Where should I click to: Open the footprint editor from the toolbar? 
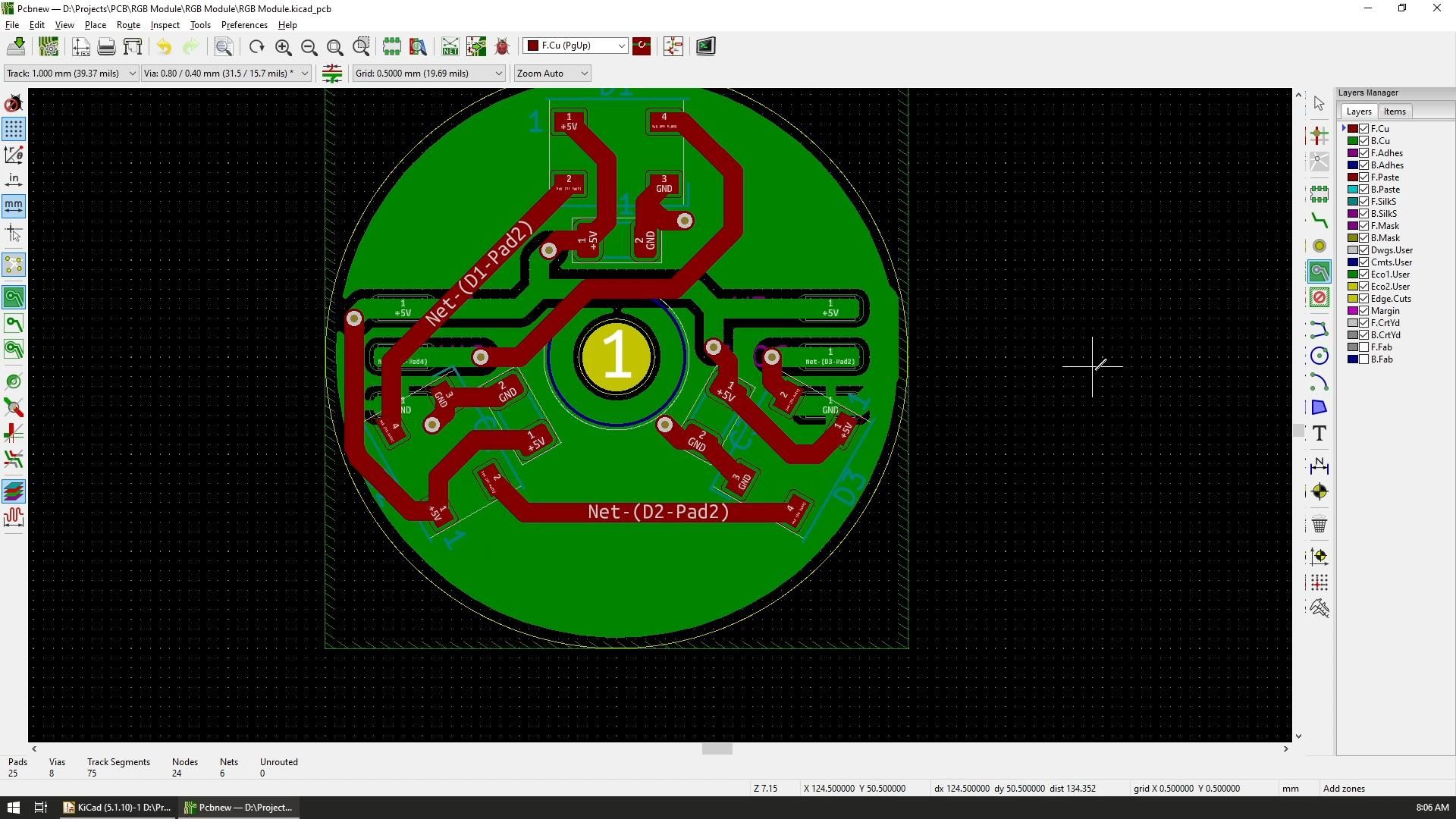point(673,46)
